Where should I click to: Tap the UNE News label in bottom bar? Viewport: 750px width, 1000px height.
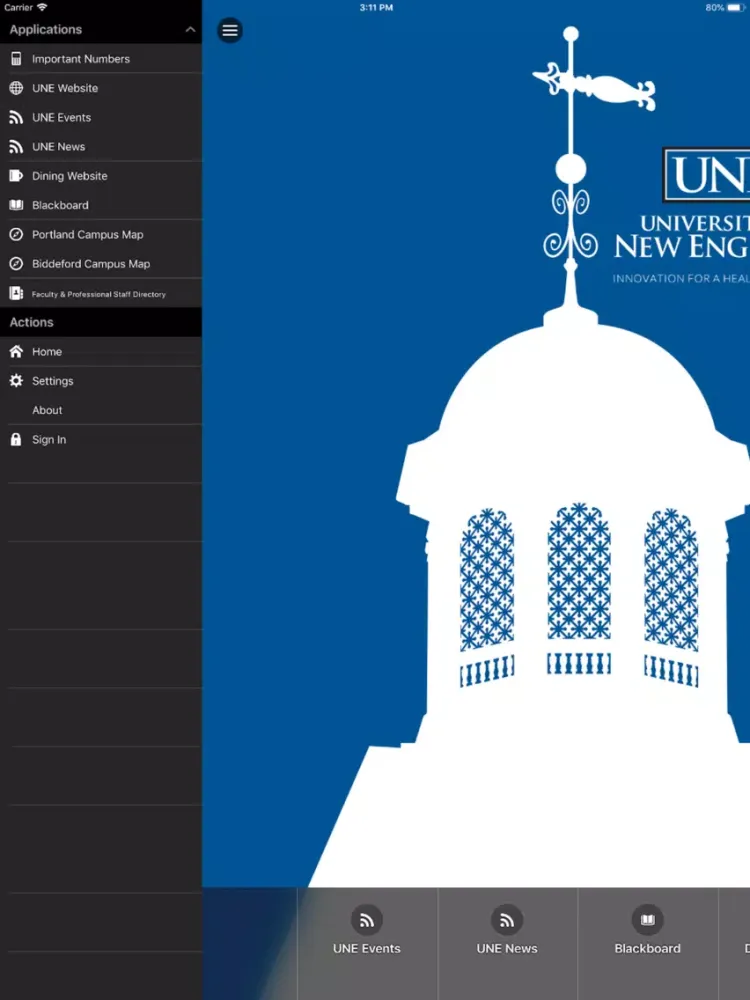pos(507,948)
